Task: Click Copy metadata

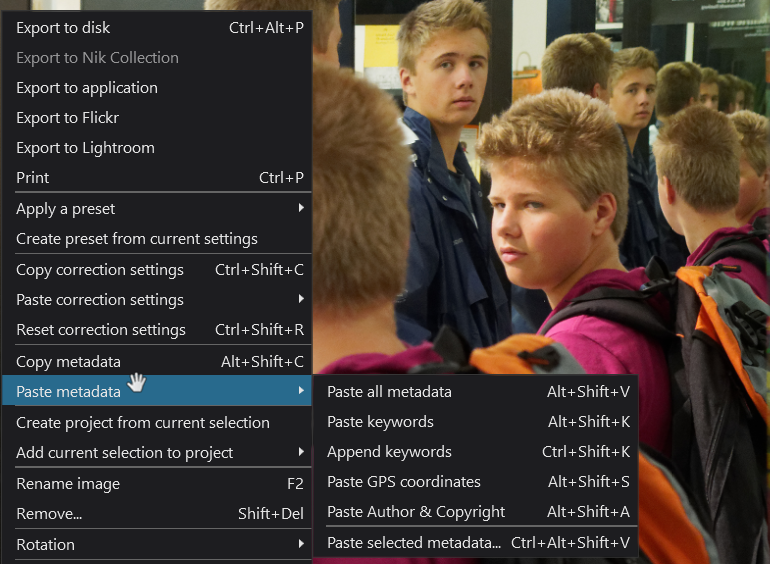Action: click(x=157, y=361)
